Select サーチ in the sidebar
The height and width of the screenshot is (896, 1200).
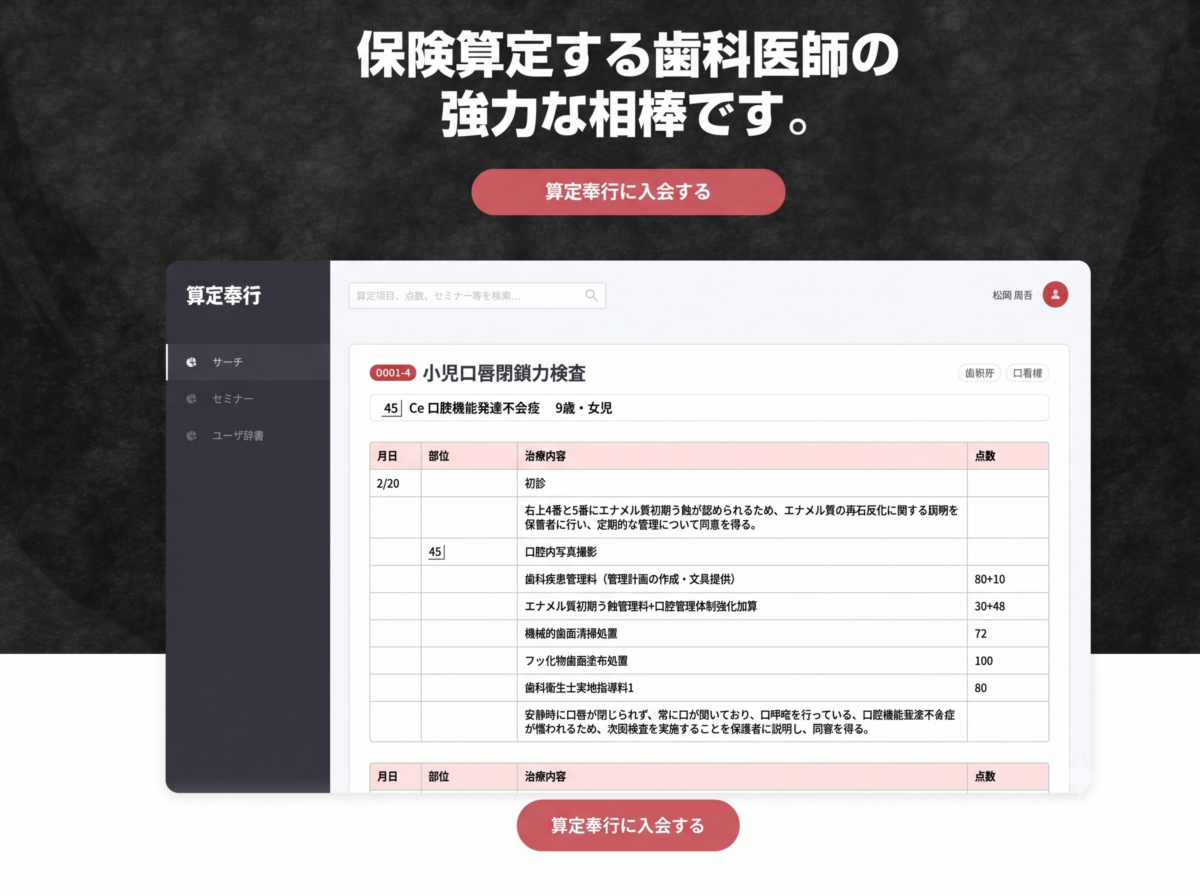tap(248, 362)
